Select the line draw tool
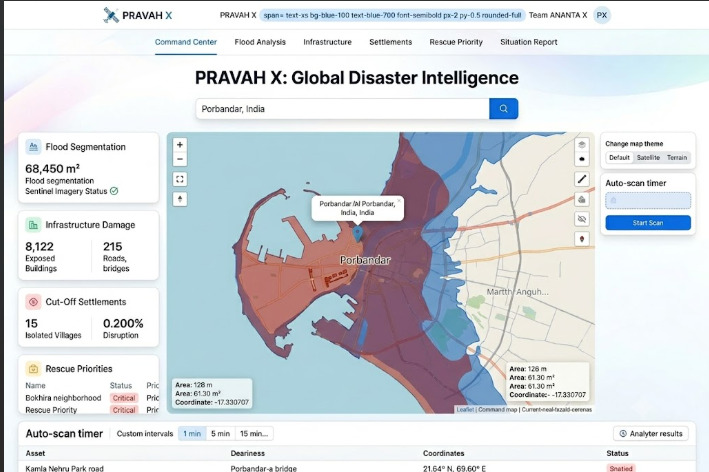 582,179
